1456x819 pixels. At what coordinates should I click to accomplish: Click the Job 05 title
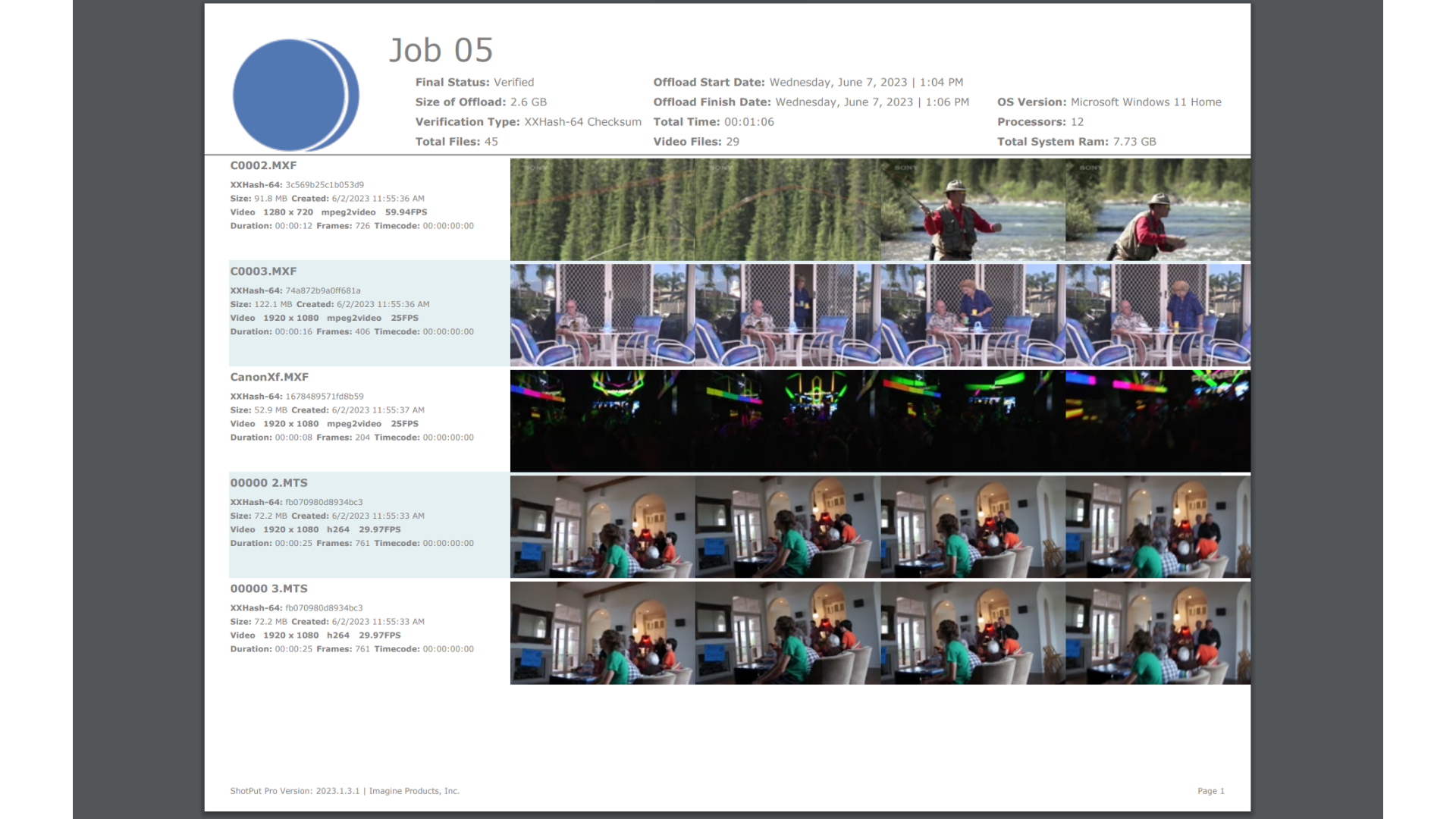tap(440, 49)
